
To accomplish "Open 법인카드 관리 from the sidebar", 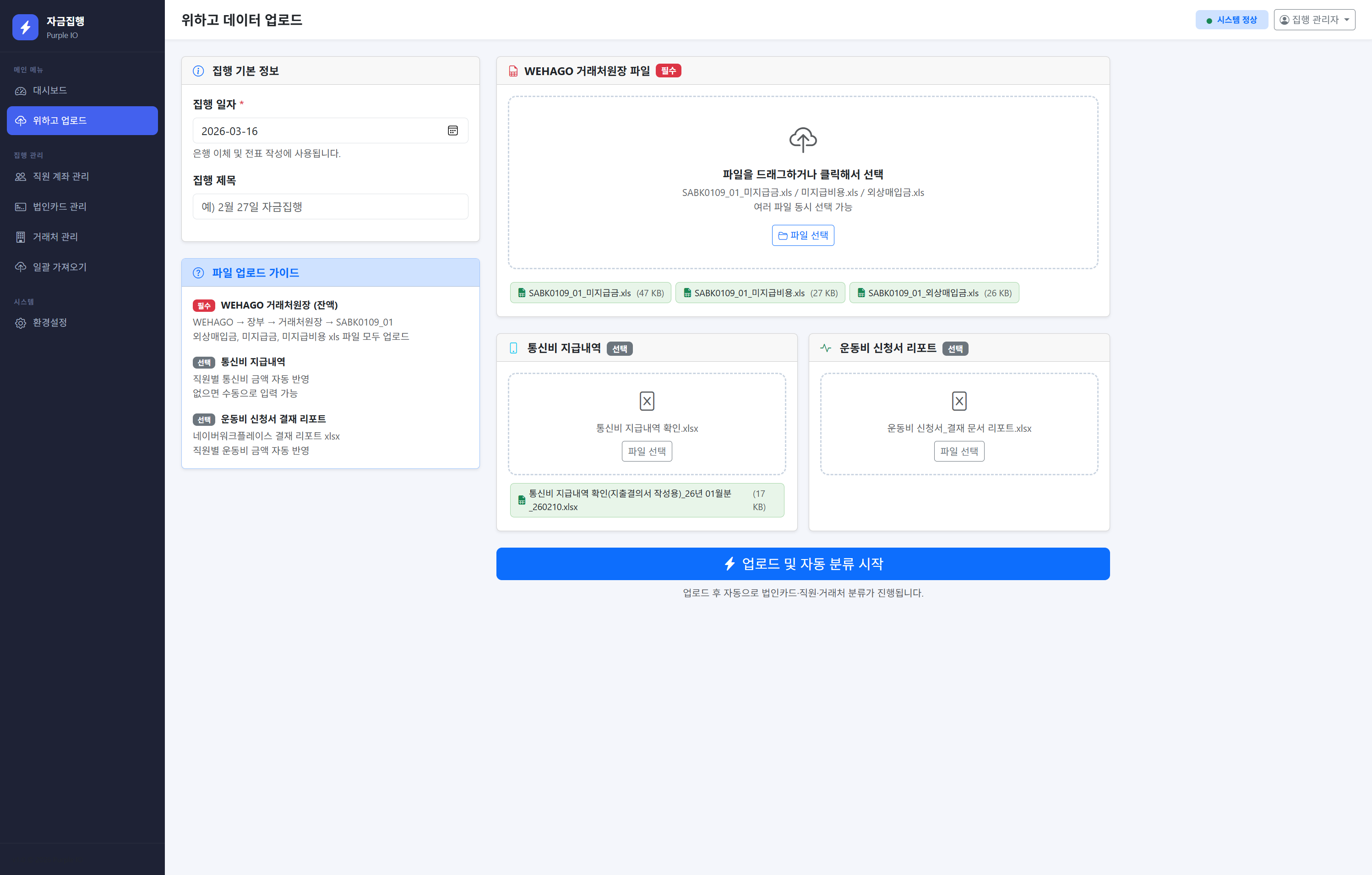I will 59,207.
